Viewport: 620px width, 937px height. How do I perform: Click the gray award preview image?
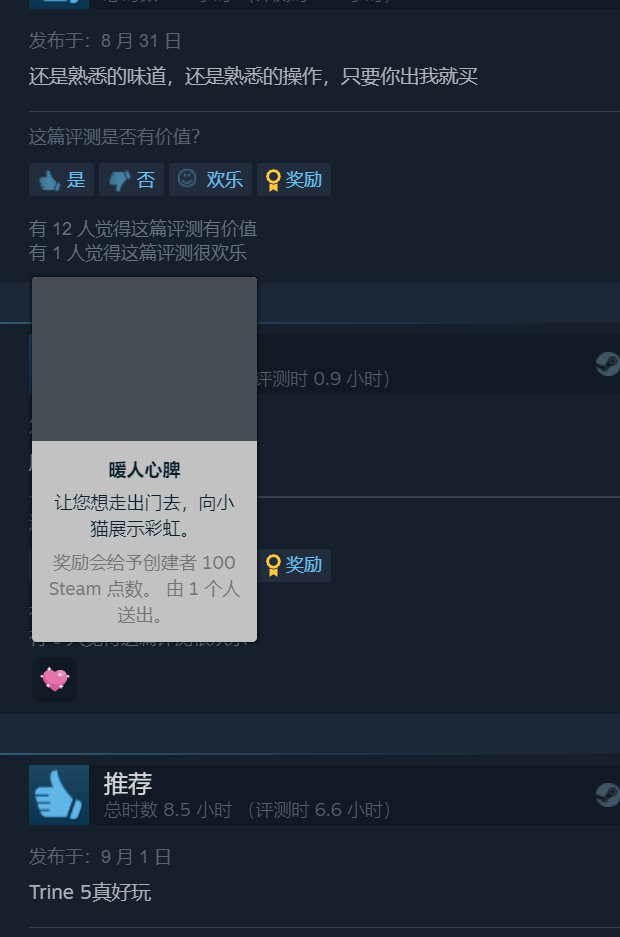coord(145,359)
